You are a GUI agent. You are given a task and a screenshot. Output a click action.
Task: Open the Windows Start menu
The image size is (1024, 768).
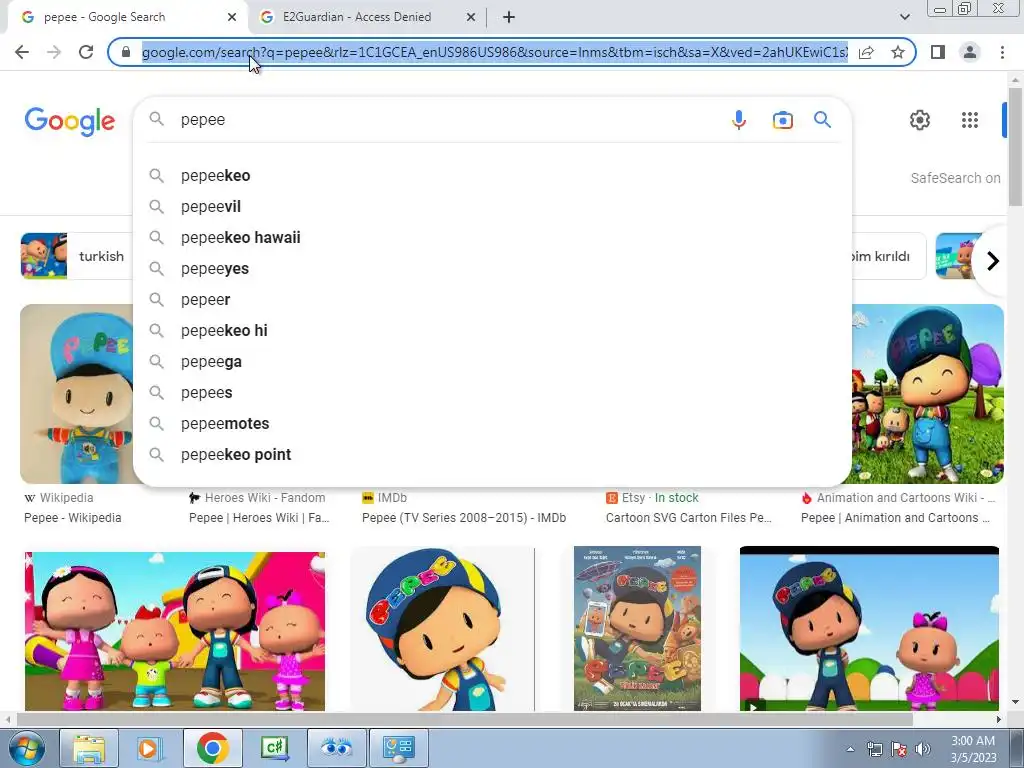(x=25, y=748)
